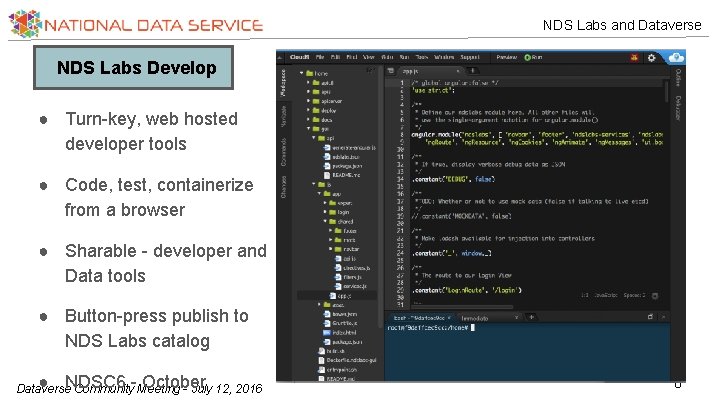Open the Support menu
This screenshot has height=405, width=720.
click(x=470, y=57)
